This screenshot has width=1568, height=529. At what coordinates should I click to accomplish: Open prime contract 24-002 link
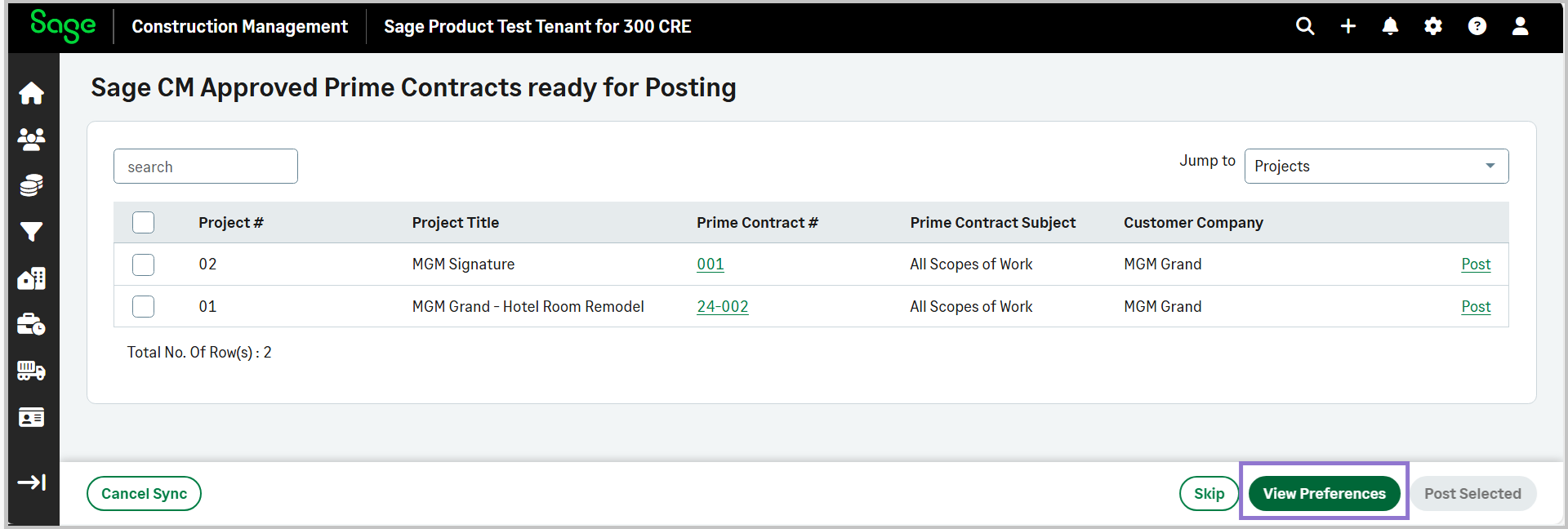[723, 306]
